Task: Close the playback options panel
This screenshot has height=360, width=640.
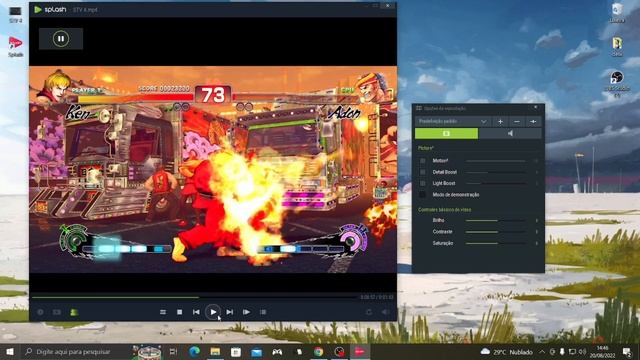Action: 536,107
